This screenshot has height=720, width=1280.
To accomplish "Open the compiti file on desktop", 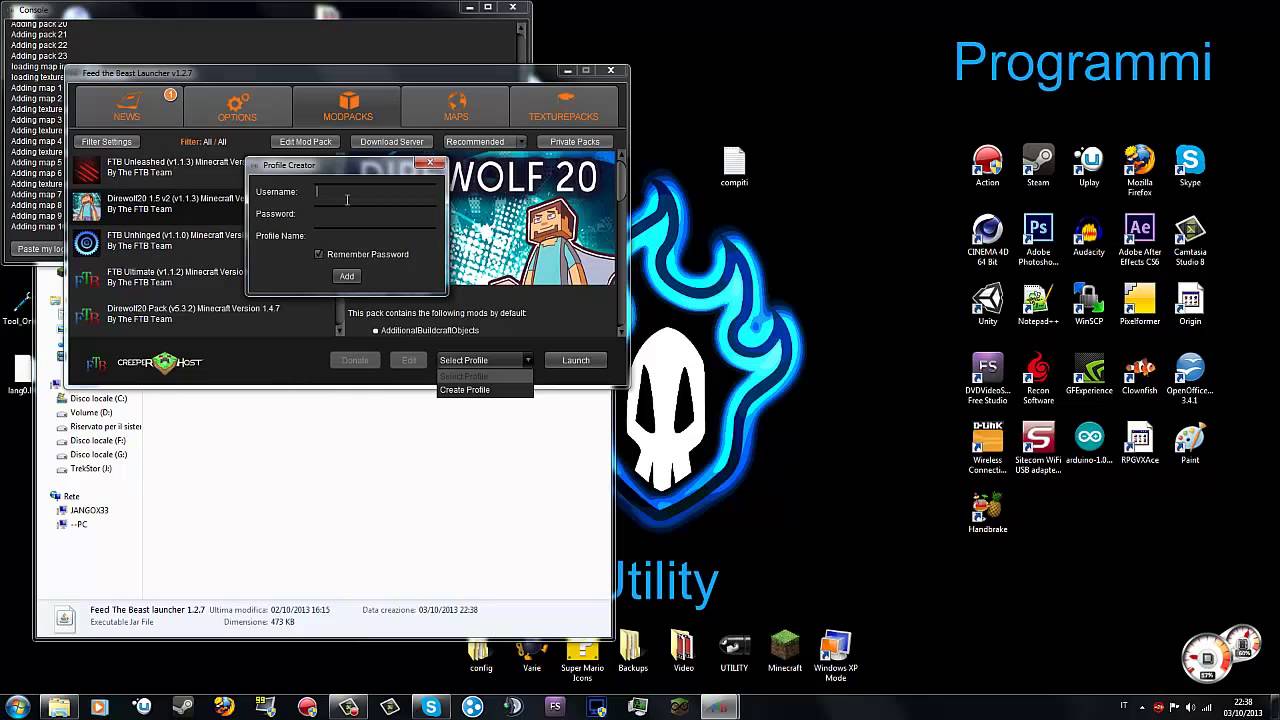I will [734, 168].
